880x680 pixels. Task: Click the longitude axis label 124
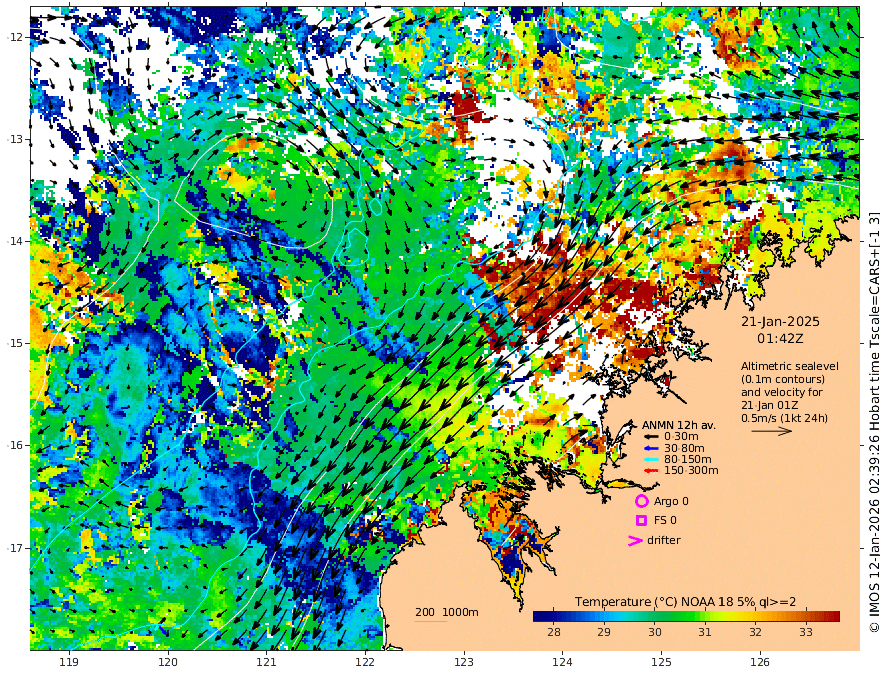(x=562, y=662)
